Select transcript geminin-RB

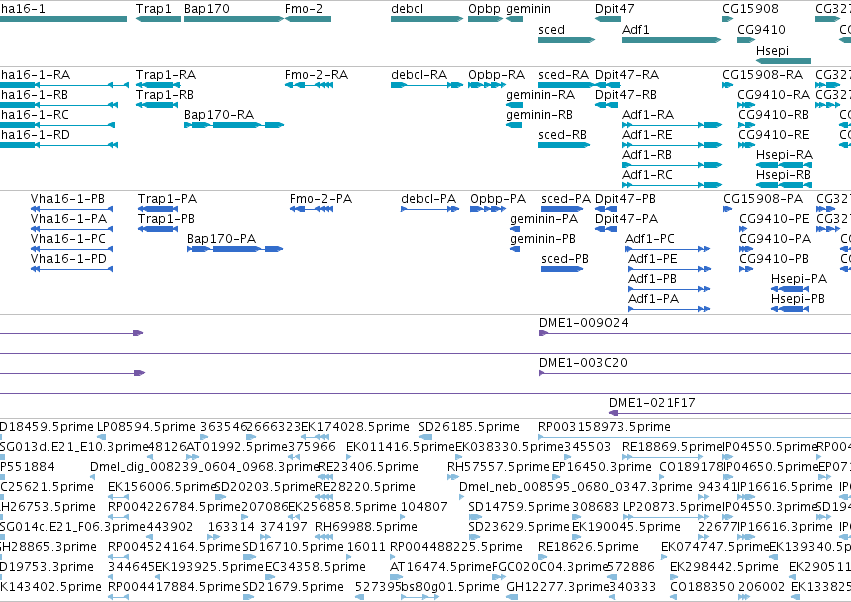[514, 125]
